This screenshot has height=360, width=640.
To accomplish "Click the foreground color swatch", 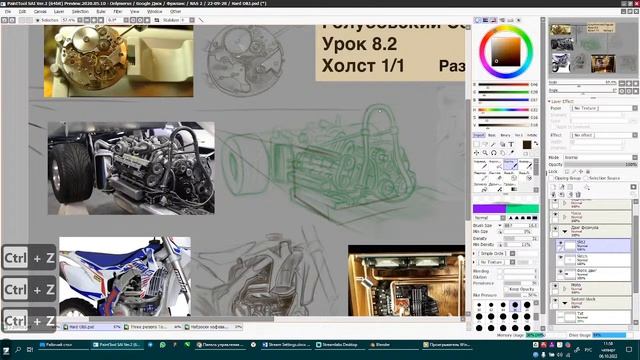I will [x=527, y=144].
